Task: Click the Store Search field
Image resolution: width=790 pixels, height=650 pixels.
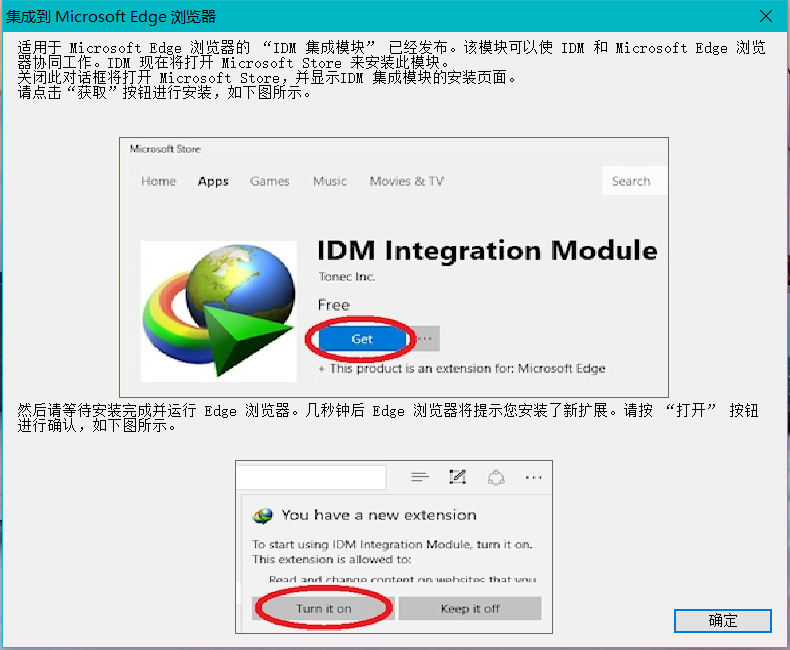Action: click(634, 181)
